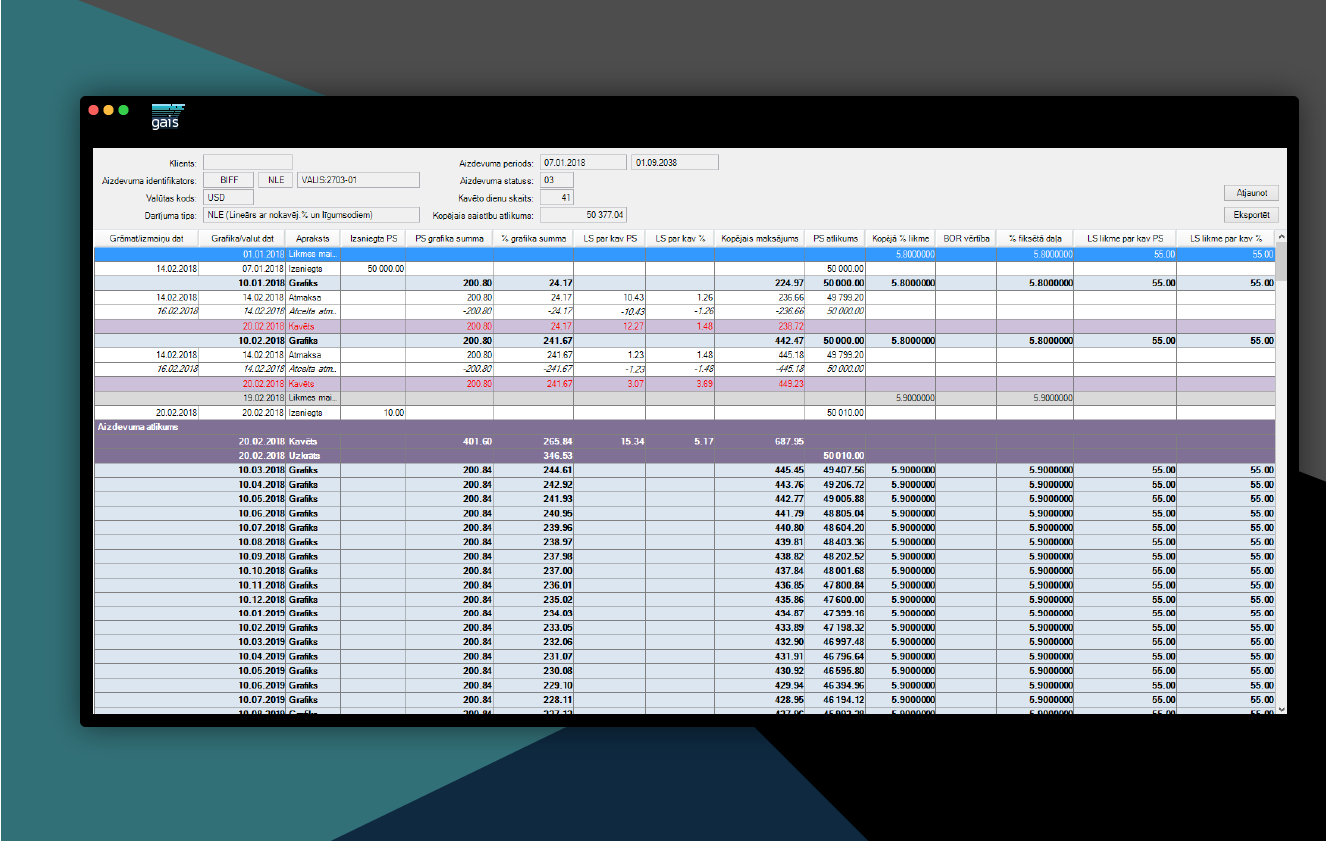Click the 19.02.2018 Likmes mai.. row
This screenshot has width=1326, height=841.
685,398
